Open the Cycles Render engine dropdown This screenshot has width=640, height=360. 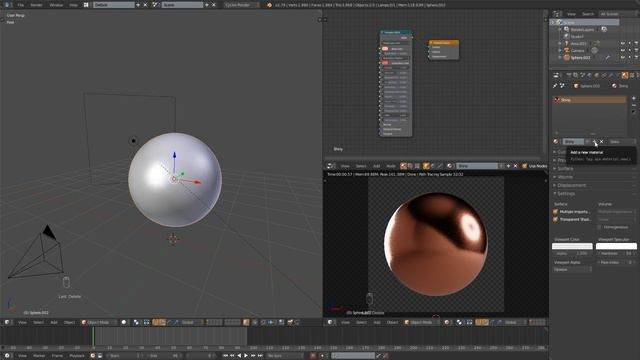(x=241, y=5)
